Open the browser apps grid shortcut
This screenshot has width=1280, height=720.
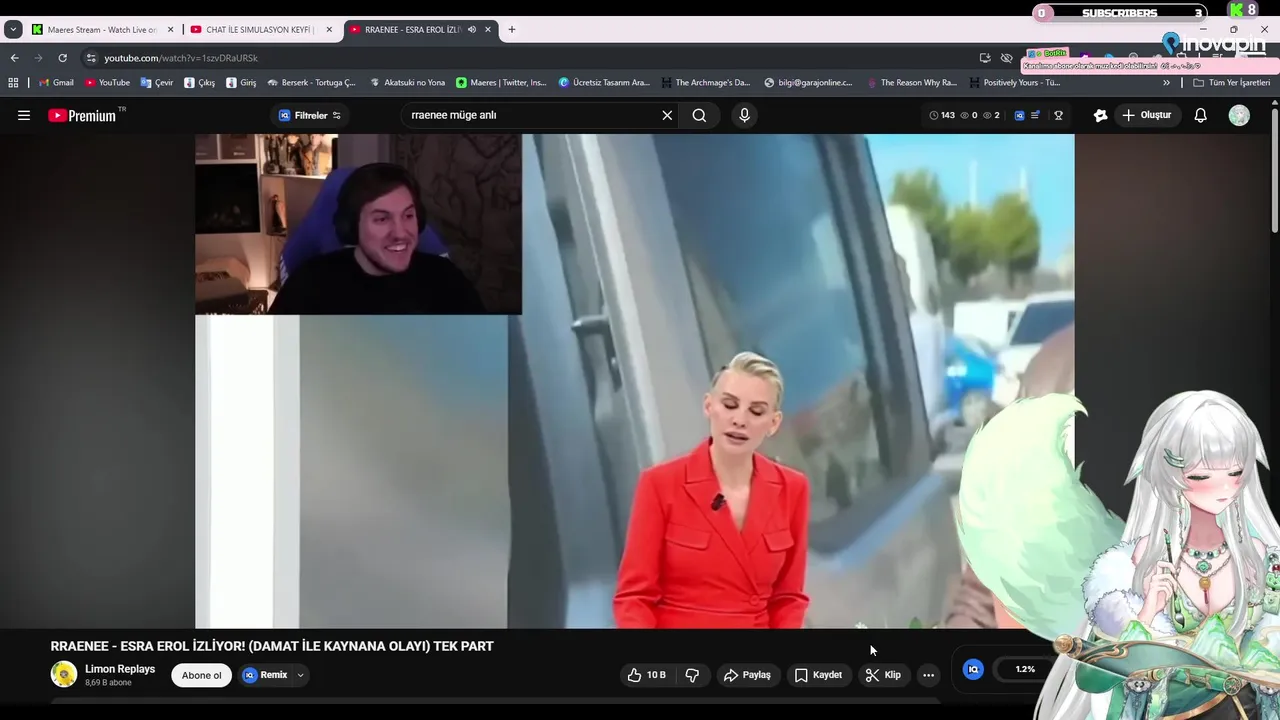click(13, 83)
